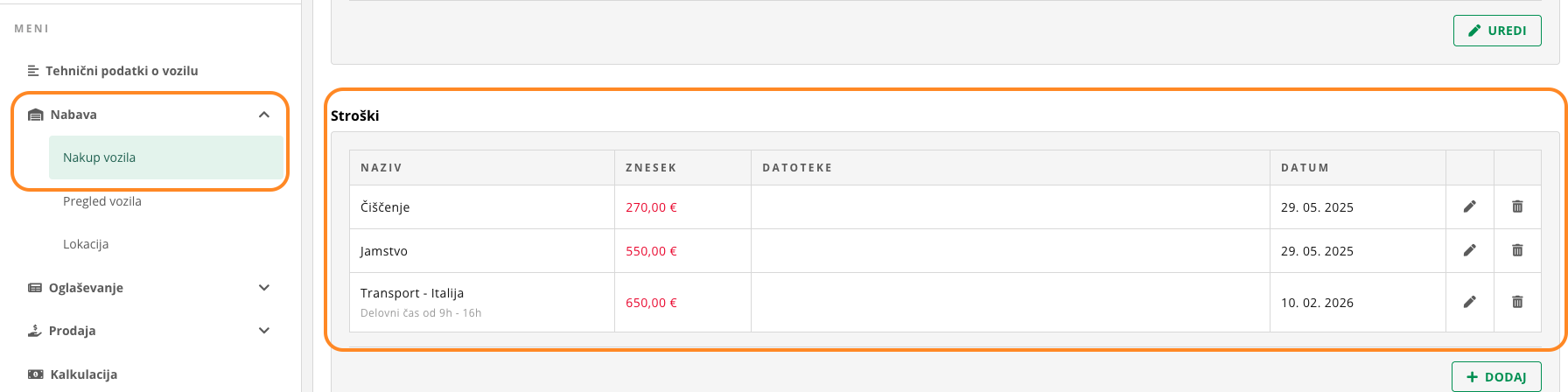Open the Kalkulacija menu item

click(x=84, y=374)
